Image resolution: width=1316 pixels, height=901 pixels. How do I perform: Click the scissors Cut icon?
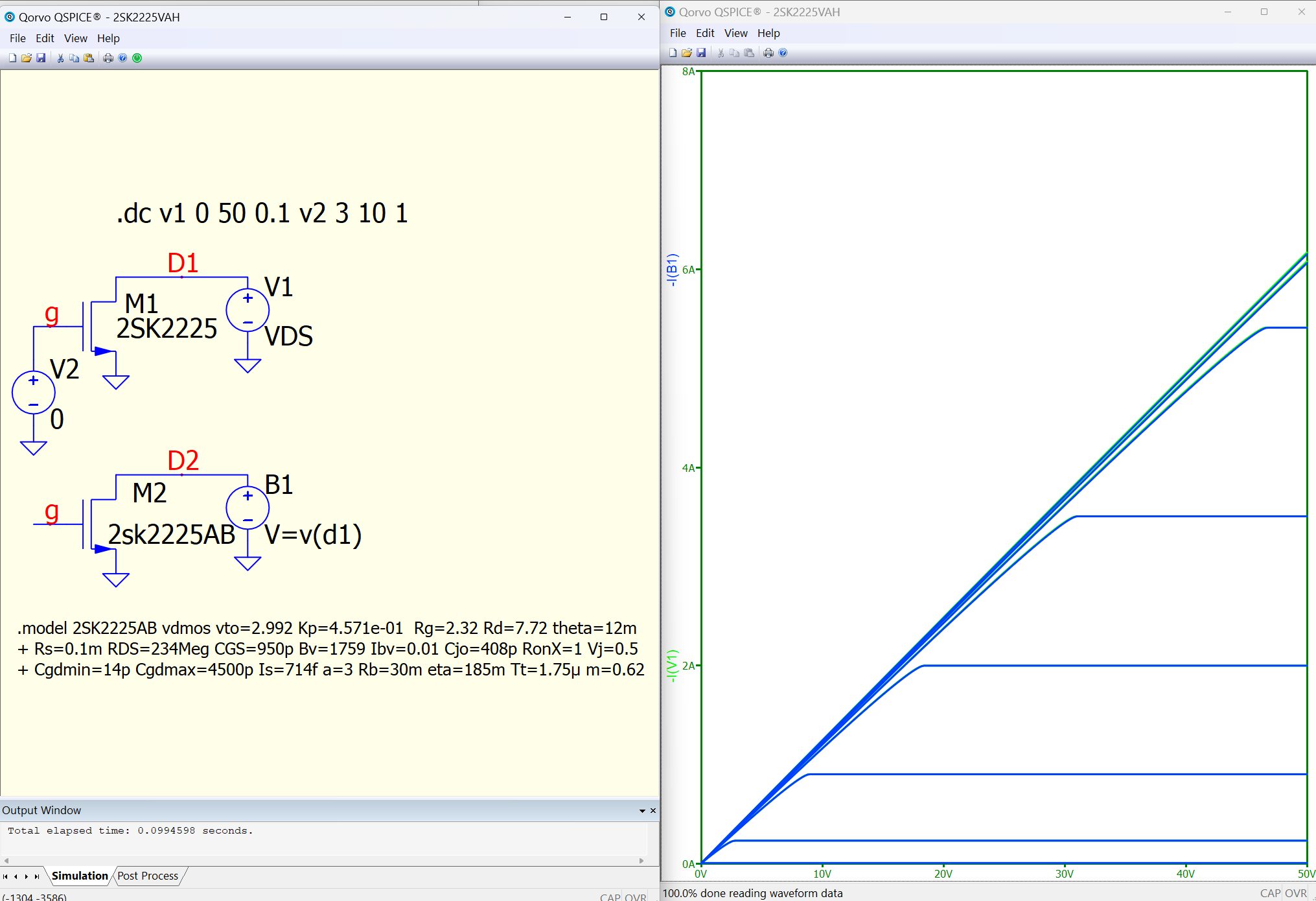coord(60,58)
